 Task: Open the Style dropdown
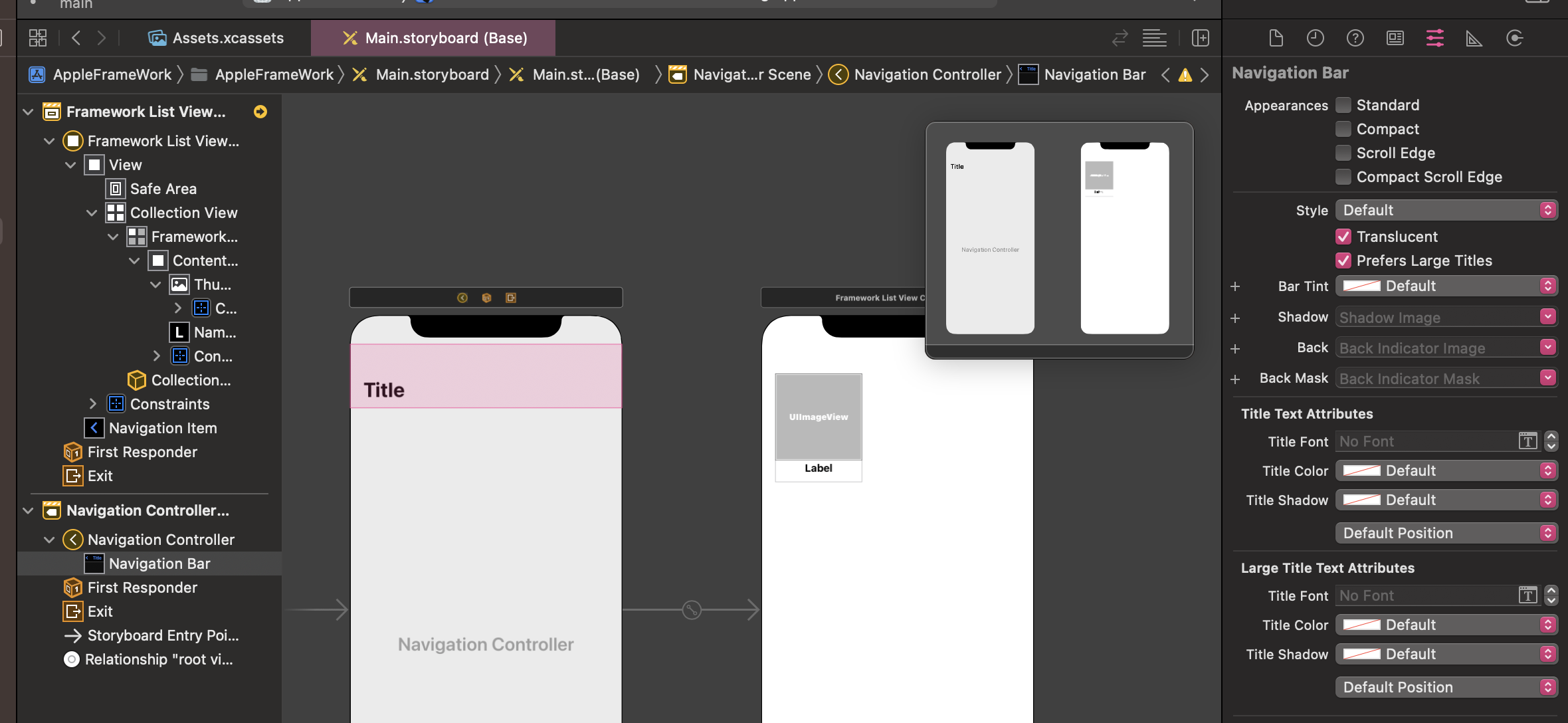[1446, 210]
